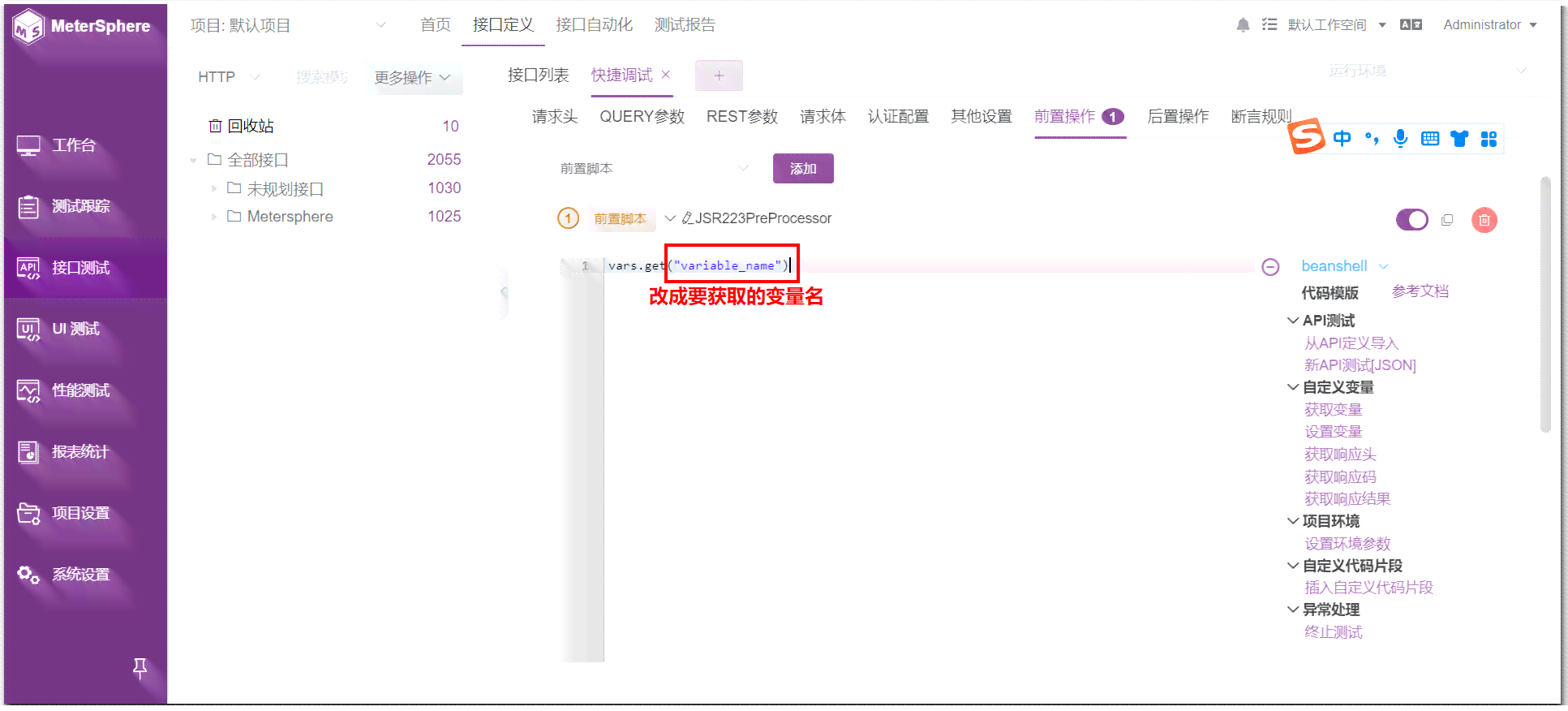The height and width of the screenshot is (711, 1568).
Task: Open the 前置脚本 type dropdown
Action: click(x=654, y=169)
